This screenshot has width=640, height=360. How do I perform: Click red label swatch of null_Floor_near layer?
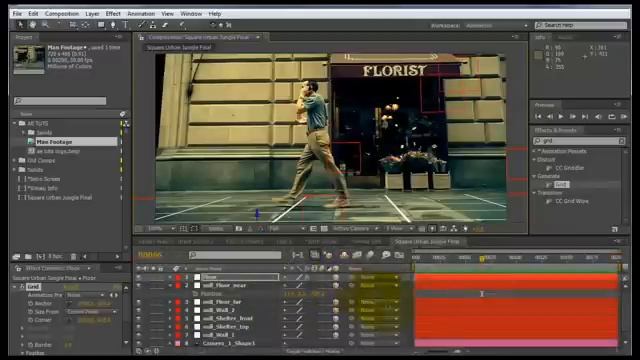[x=178, y=285]
